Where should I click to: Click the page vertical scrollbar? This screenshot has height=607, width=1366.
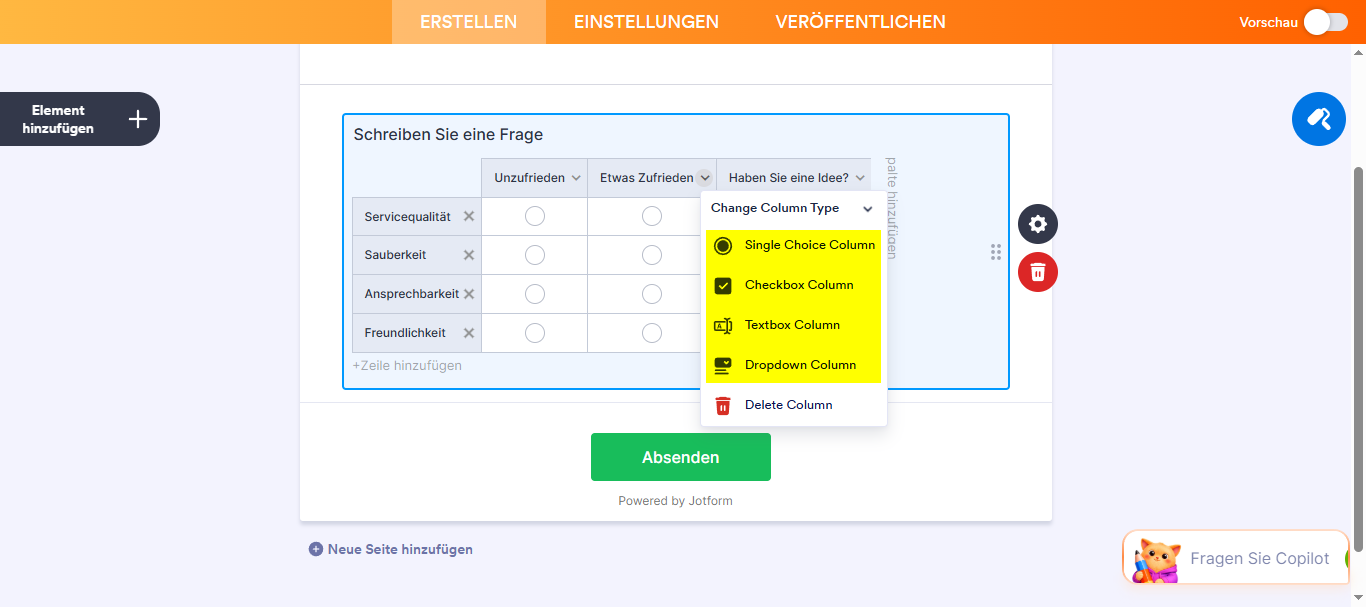1359,360
